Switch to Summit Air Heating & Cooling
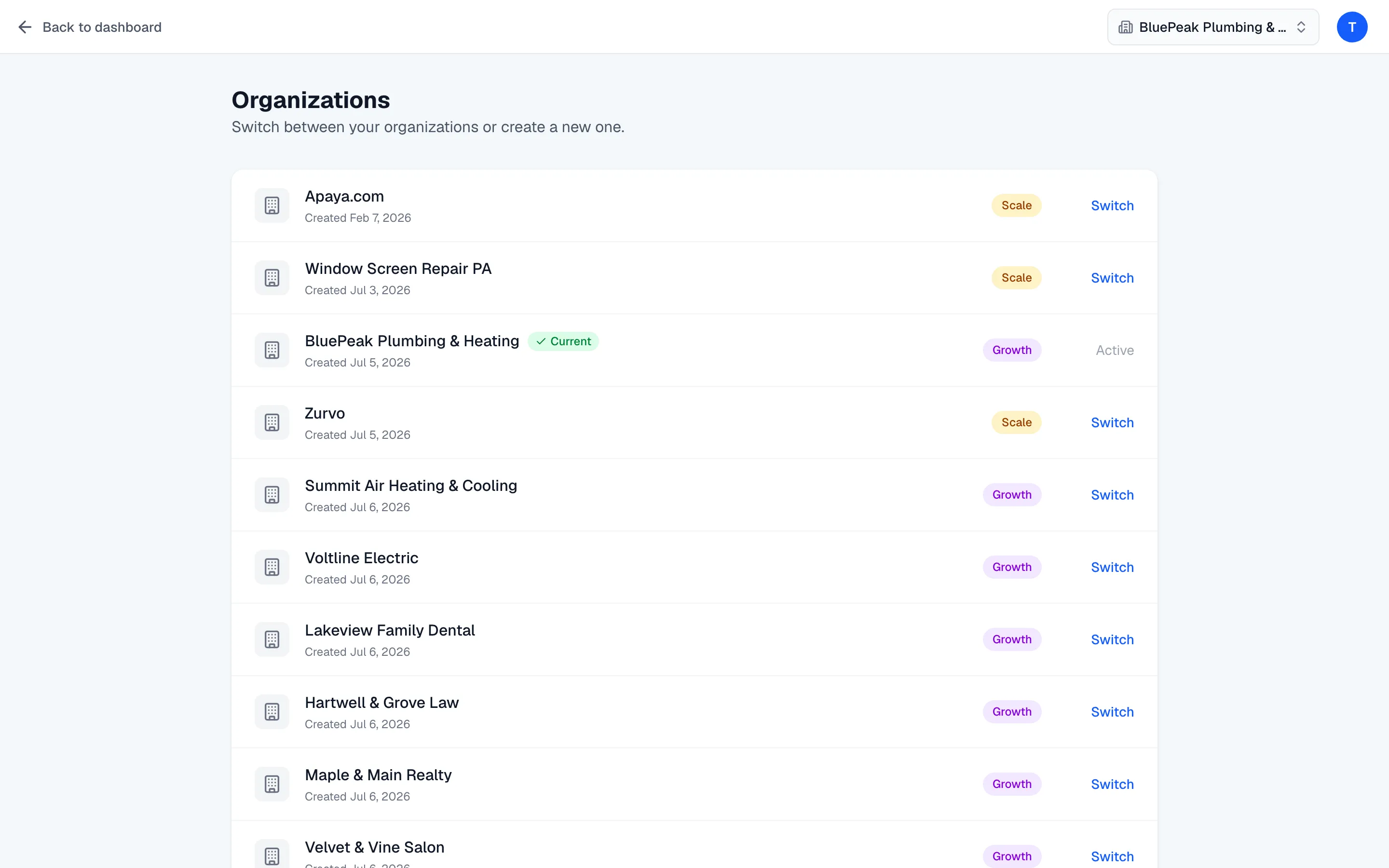This screenshot has width=1389, height=868. (x=1112, y=495)
